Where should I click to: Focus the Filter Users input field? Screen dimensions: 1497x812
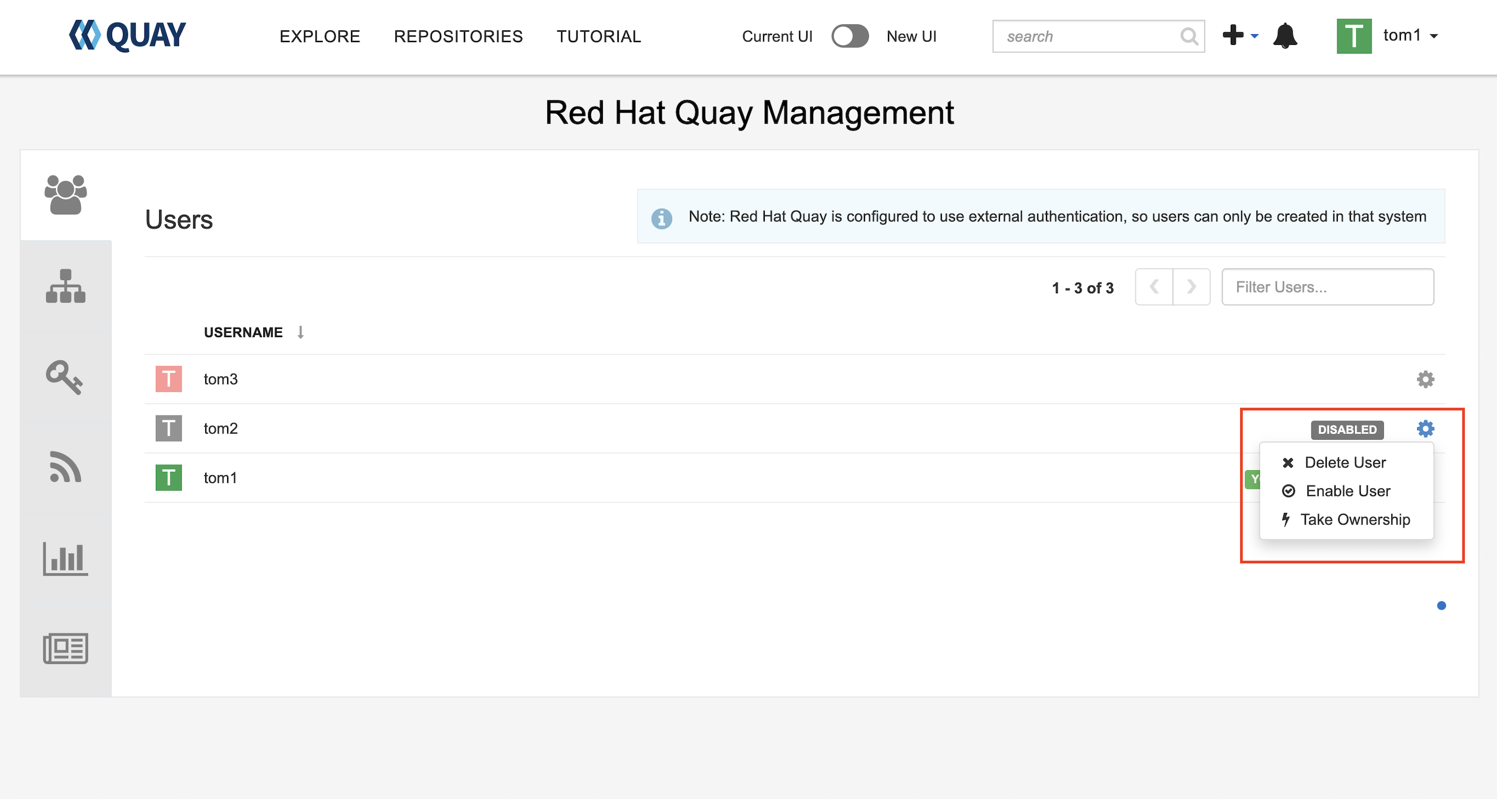1327,287
